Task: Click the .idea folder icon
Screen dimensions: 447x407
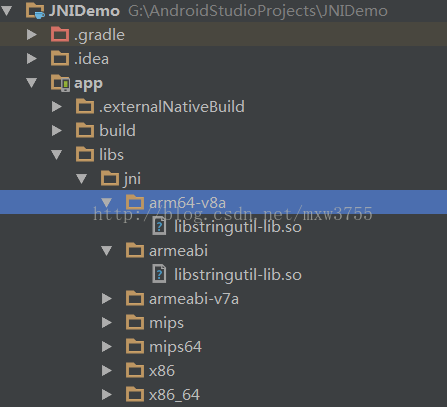Action: [60, 58]
